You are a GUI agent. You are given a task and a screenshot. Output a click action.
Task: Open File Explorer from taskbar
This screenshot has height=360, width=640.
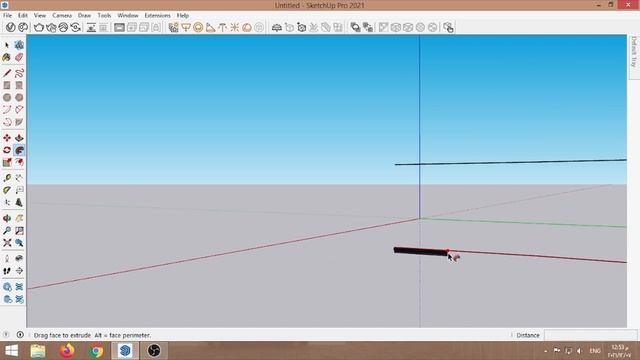point(38,351)
